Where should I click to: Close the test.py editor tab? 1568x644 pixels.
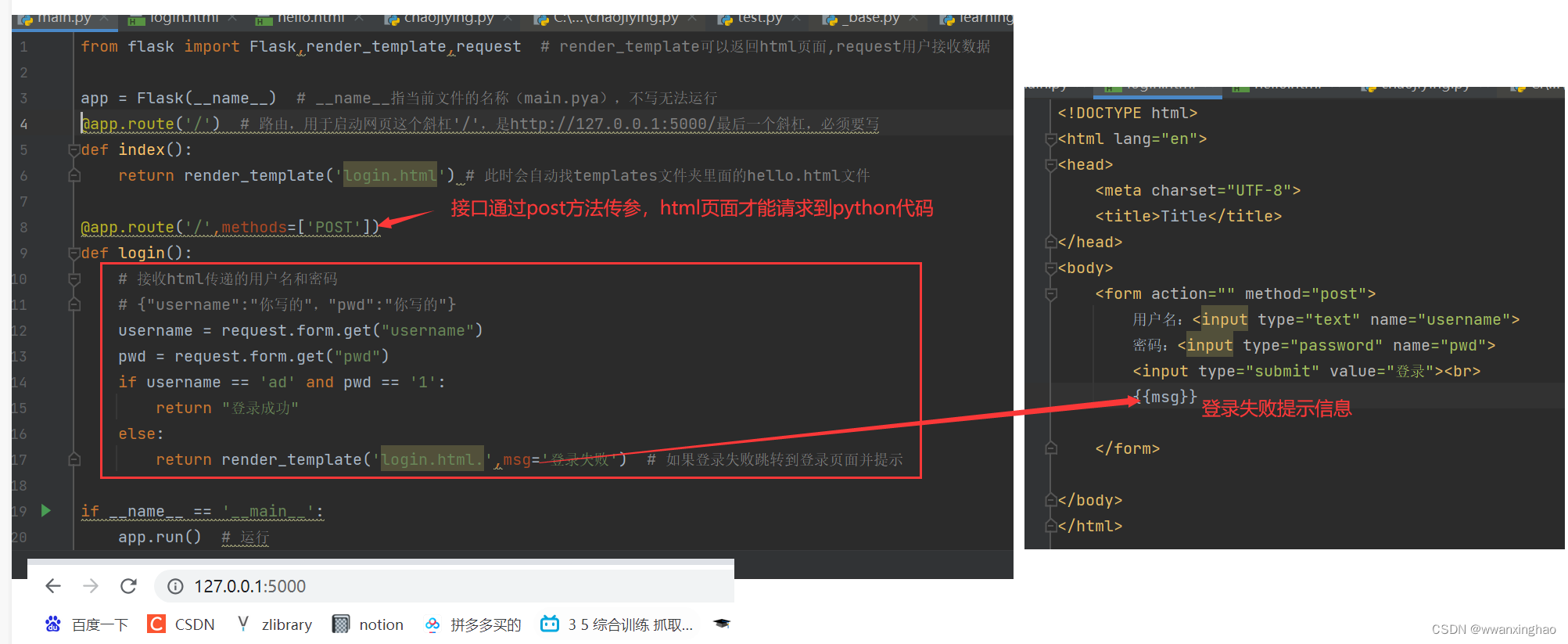(x=796, y=18)
